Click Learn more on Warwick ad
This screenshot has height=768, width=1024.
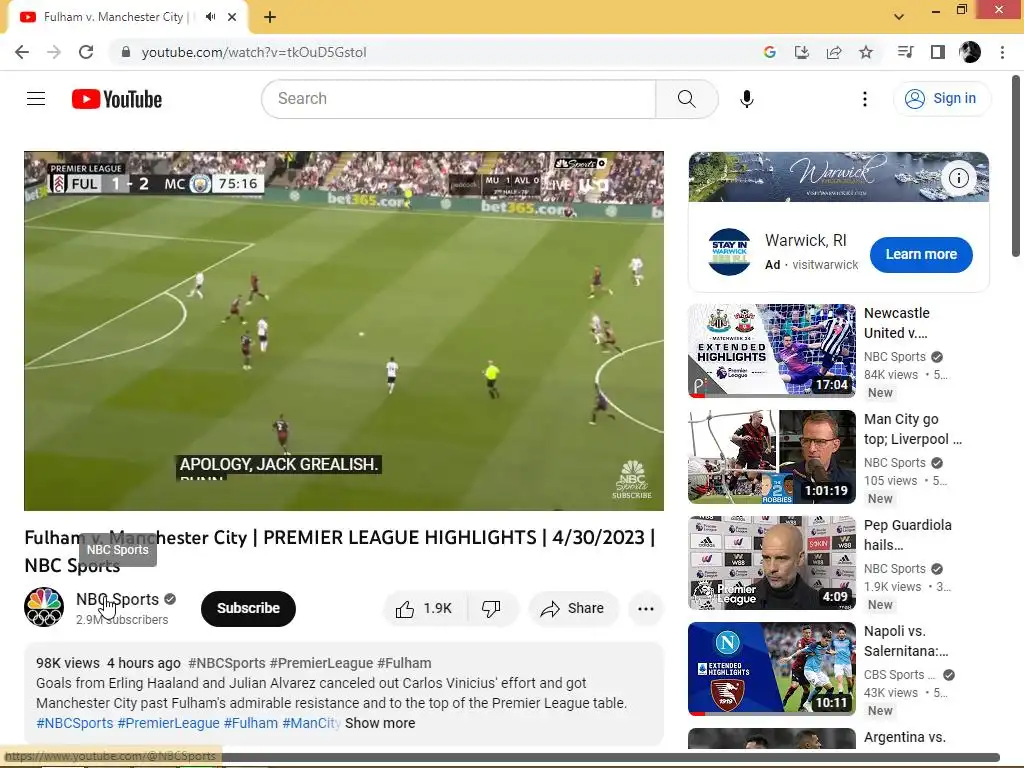921,255
